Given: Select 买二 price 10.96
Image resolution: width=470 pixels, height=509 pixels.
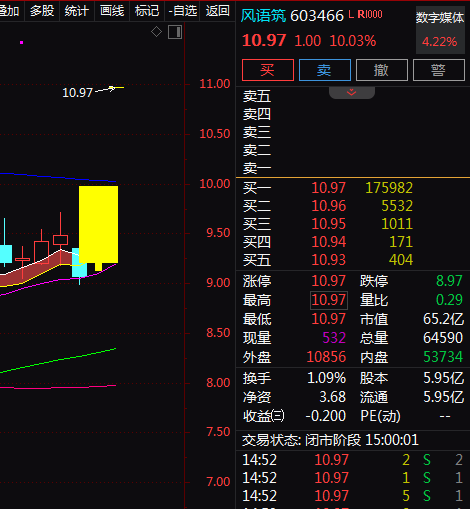Looking at the screenshot, I should (329, 206).
